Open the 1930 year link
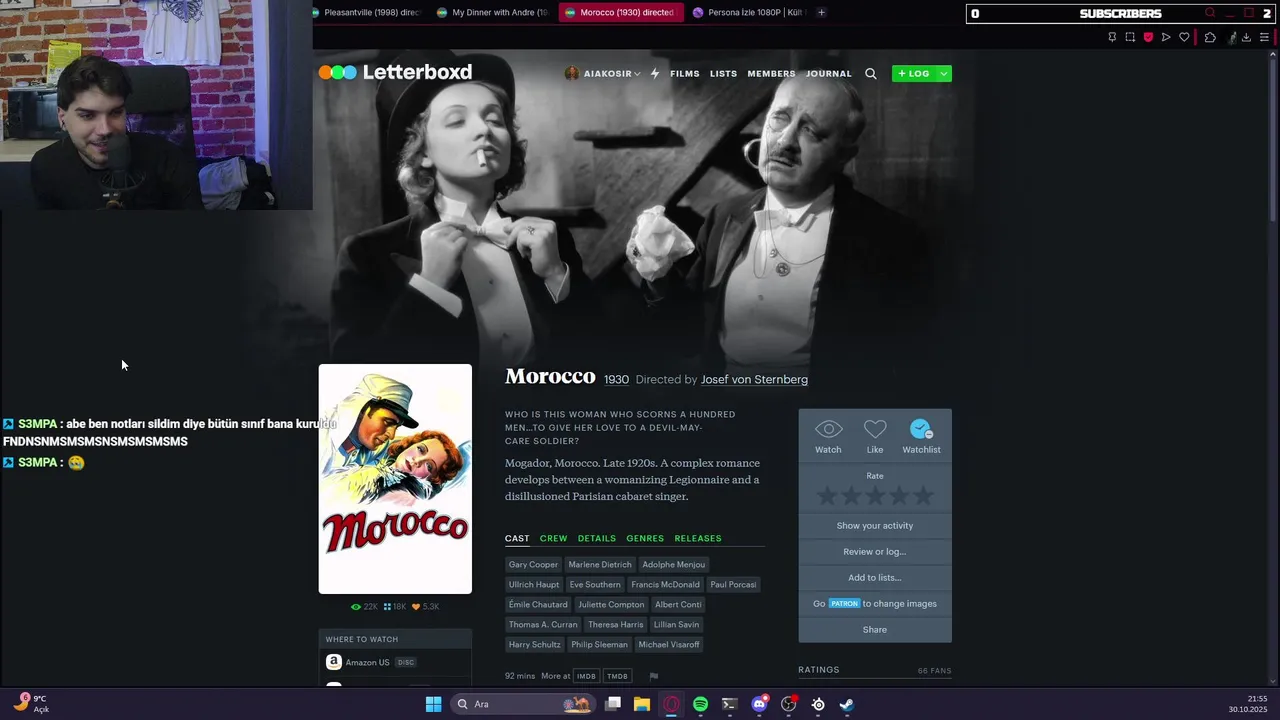This screenshot has height=720, width=1280. coord(616,380)
